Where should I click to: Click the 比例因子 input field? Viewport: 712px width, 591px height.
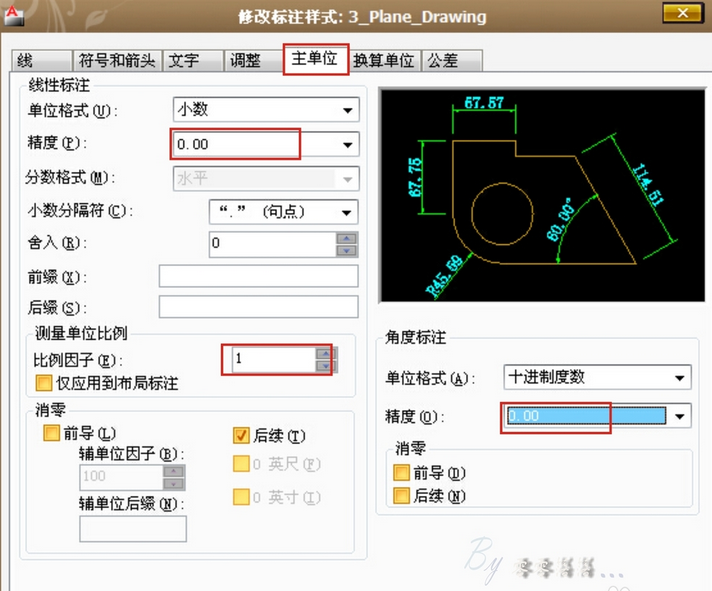point(272,359)
